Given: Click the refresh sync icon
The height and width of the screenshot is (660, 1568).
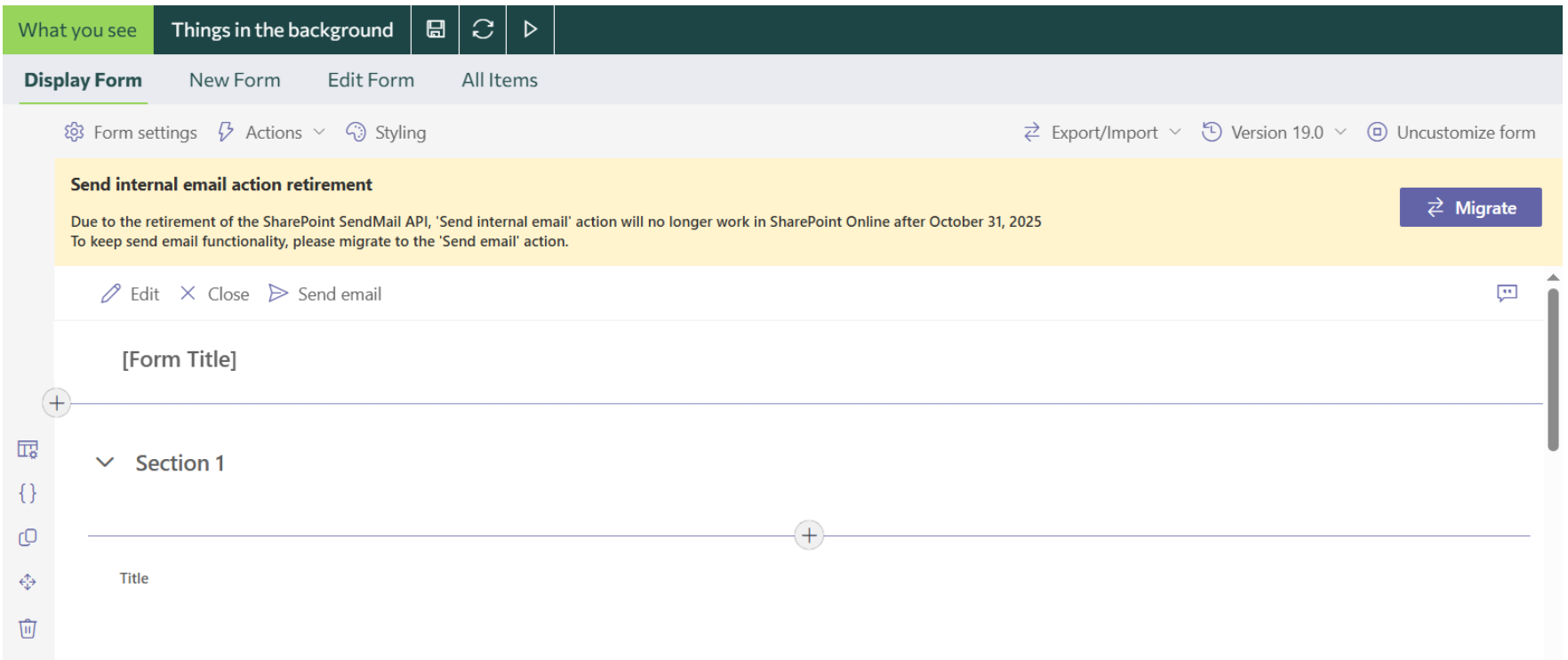Looking at the screenshot, I should pos(483,29).
